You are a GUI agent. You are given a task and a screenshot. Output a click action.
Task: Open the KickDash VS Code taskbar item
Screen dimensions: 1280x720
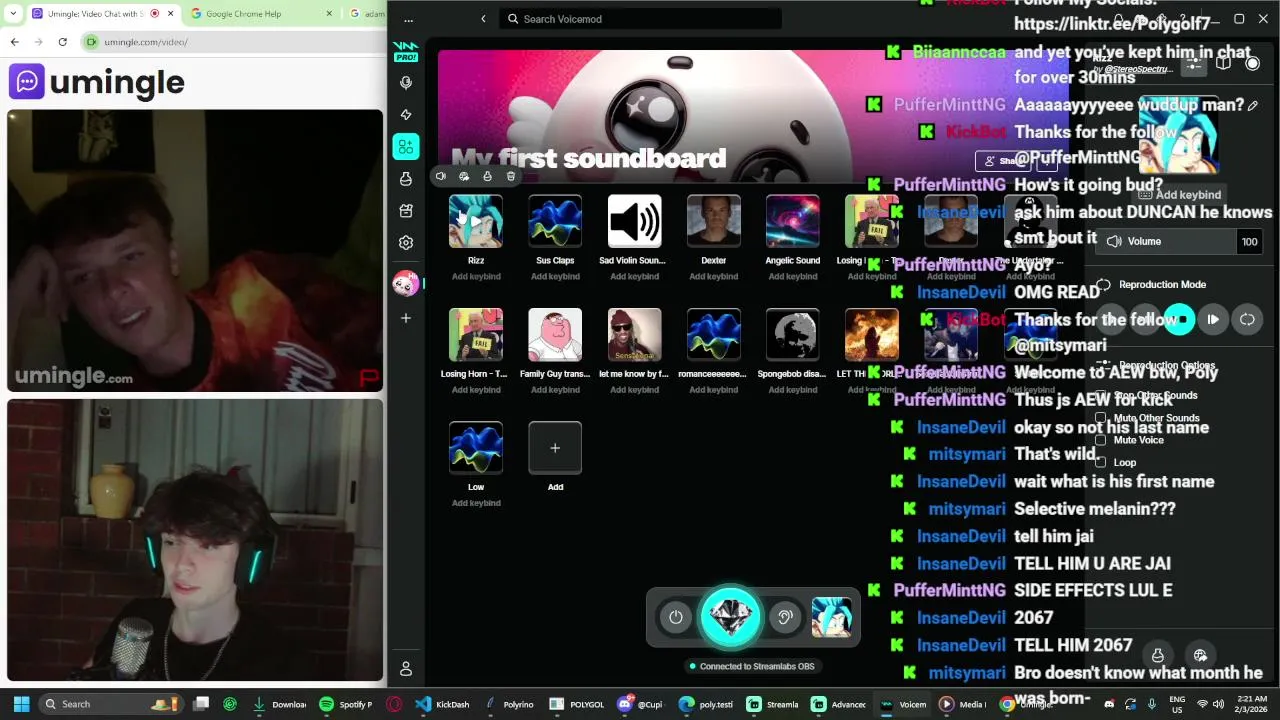[x=442, y=704]
